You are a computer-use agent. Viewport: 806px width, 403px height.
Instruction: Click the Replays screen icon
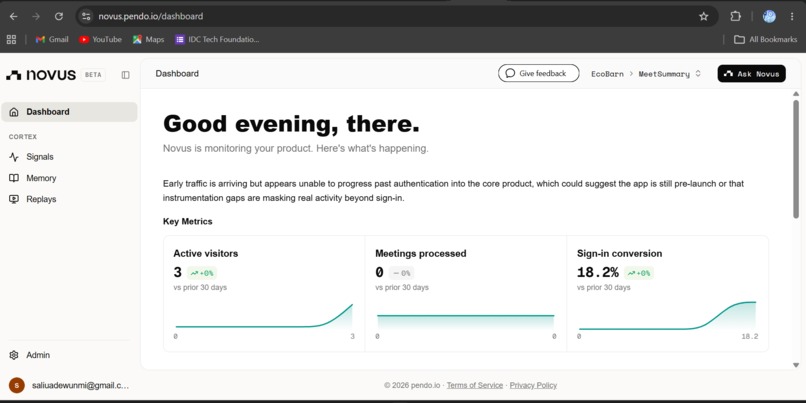coord(14,199)
